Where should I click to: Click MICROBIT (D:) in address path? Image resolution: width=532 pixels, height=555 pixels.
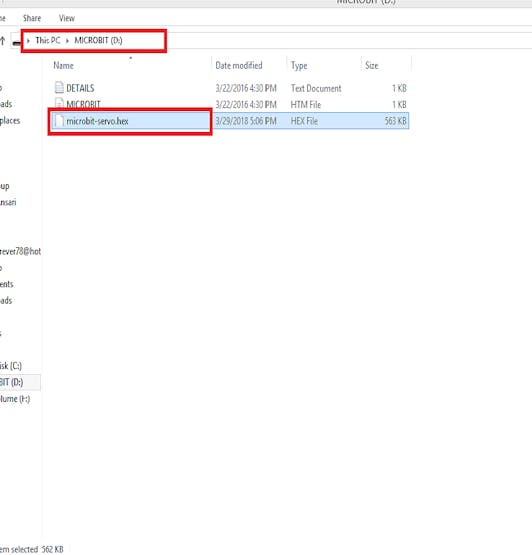[x=98, y=40]
